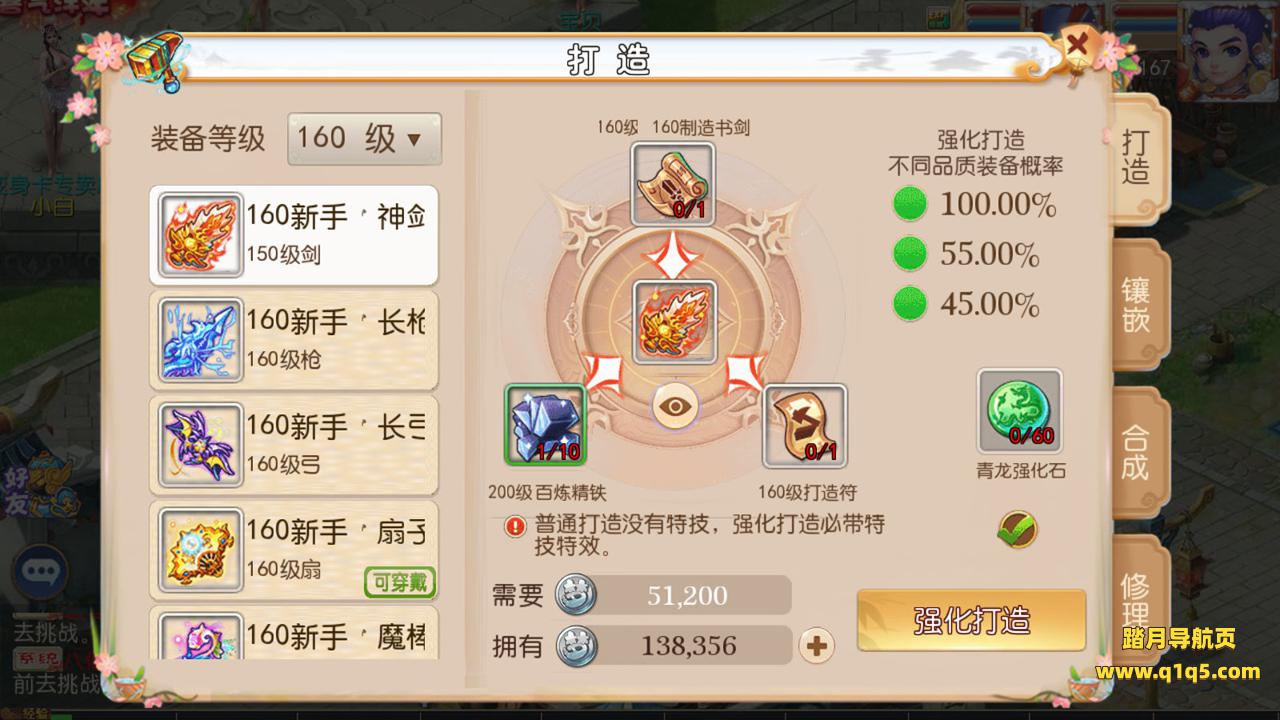Select the 160级打造符 scroll icon

(x=805, y=426)
